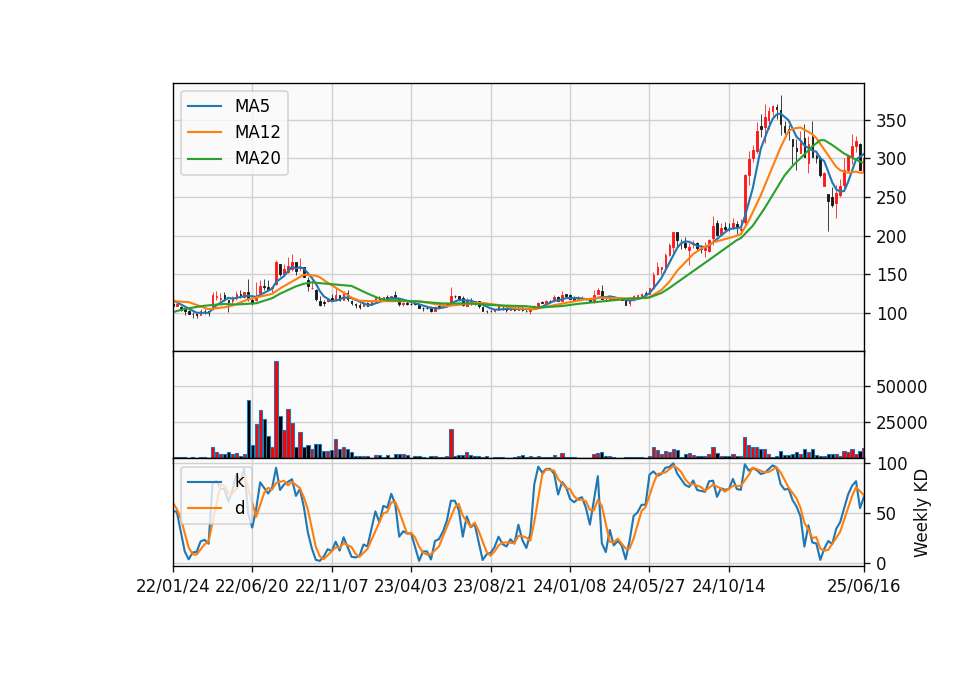Click the 23/04/03 date tick label

[x=411, y=586]
